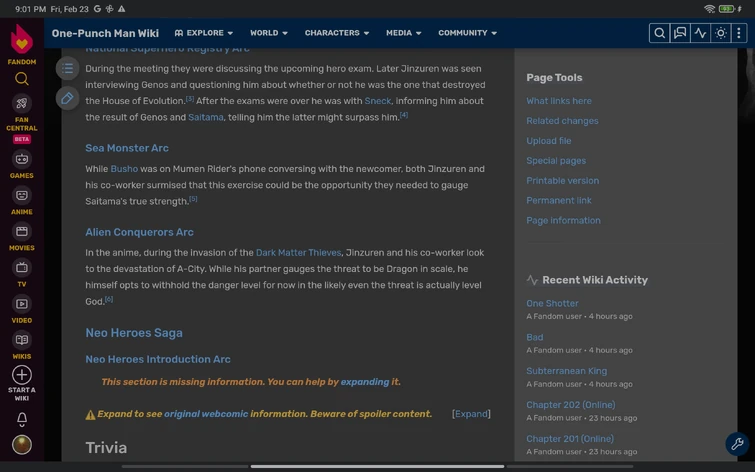Screen dimensions: 755x472
Task: Go to One-Punch Man Wiki title
Action: (x=105, y=33)
